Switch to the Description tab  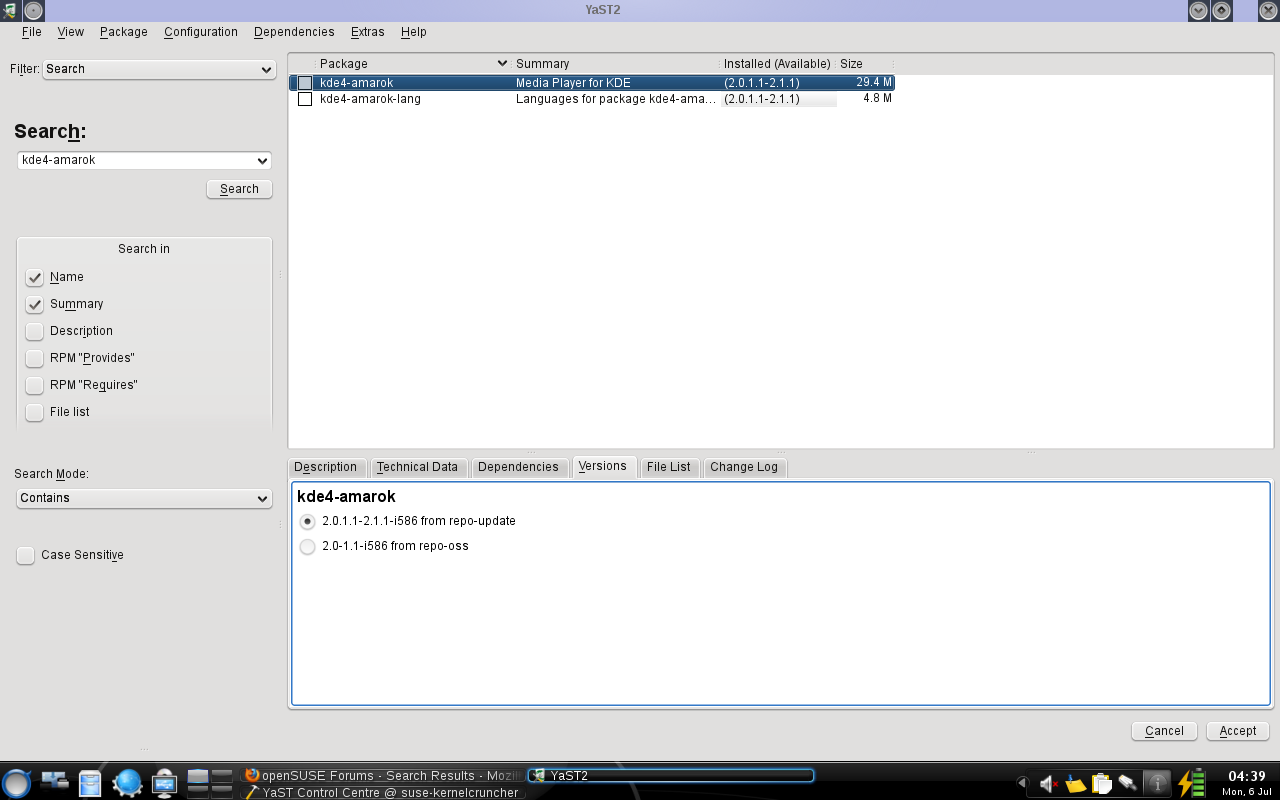click(326, 467)
